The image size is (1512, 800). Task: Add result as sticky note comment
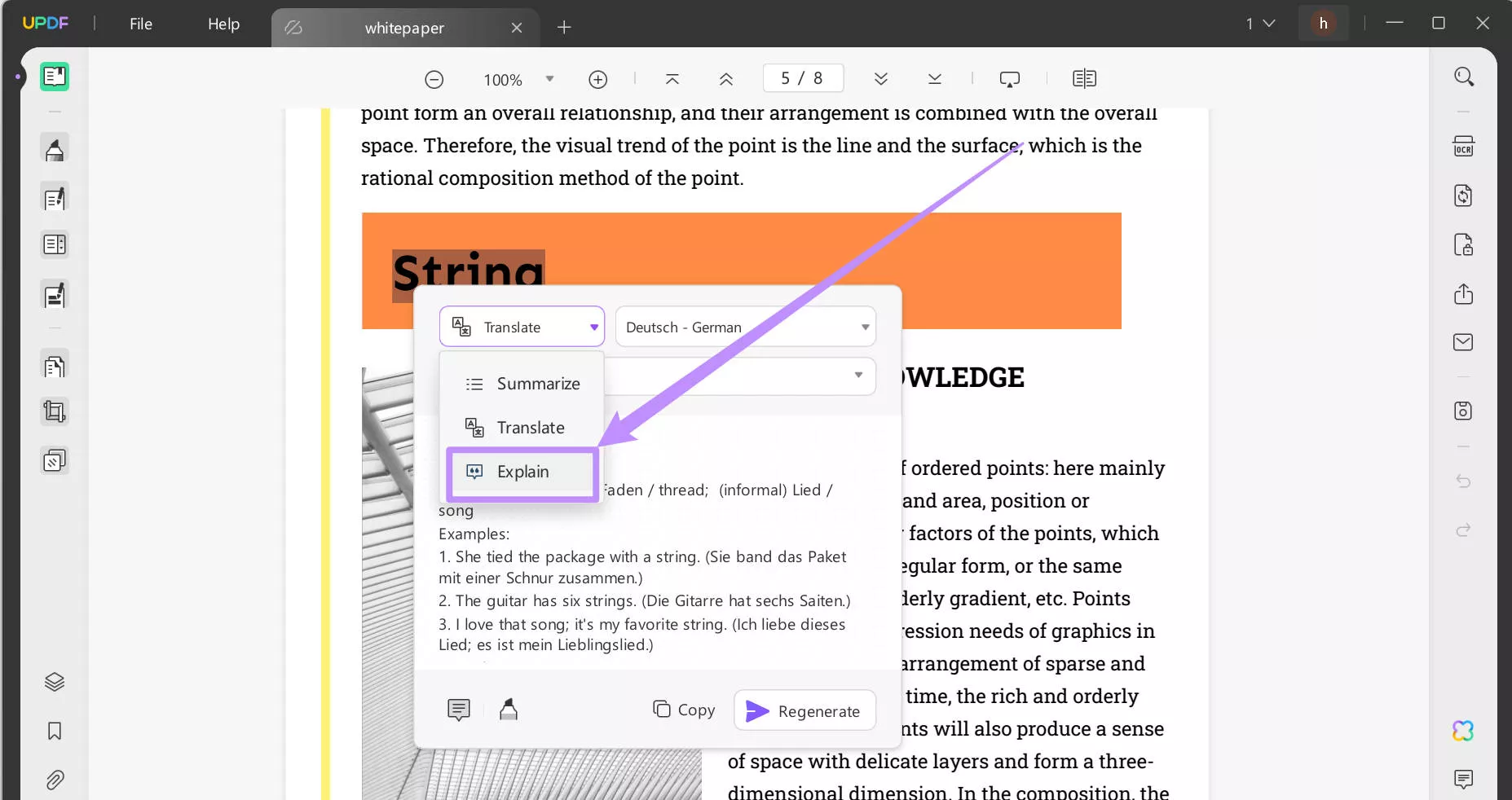coord(459,710)
